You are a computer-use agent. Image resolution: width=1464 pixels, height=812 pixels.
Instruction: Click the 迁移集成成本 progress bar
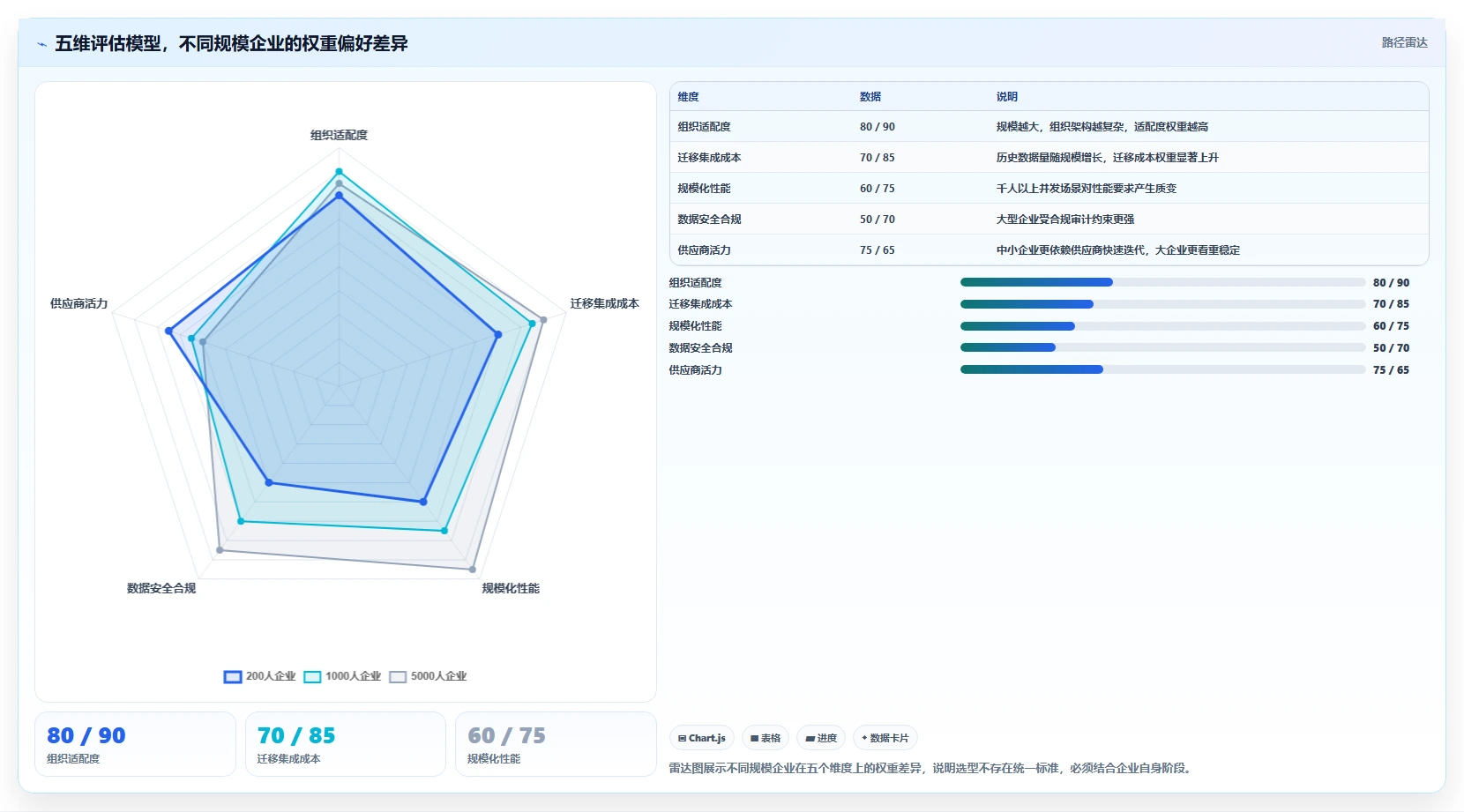(1162, 304)
